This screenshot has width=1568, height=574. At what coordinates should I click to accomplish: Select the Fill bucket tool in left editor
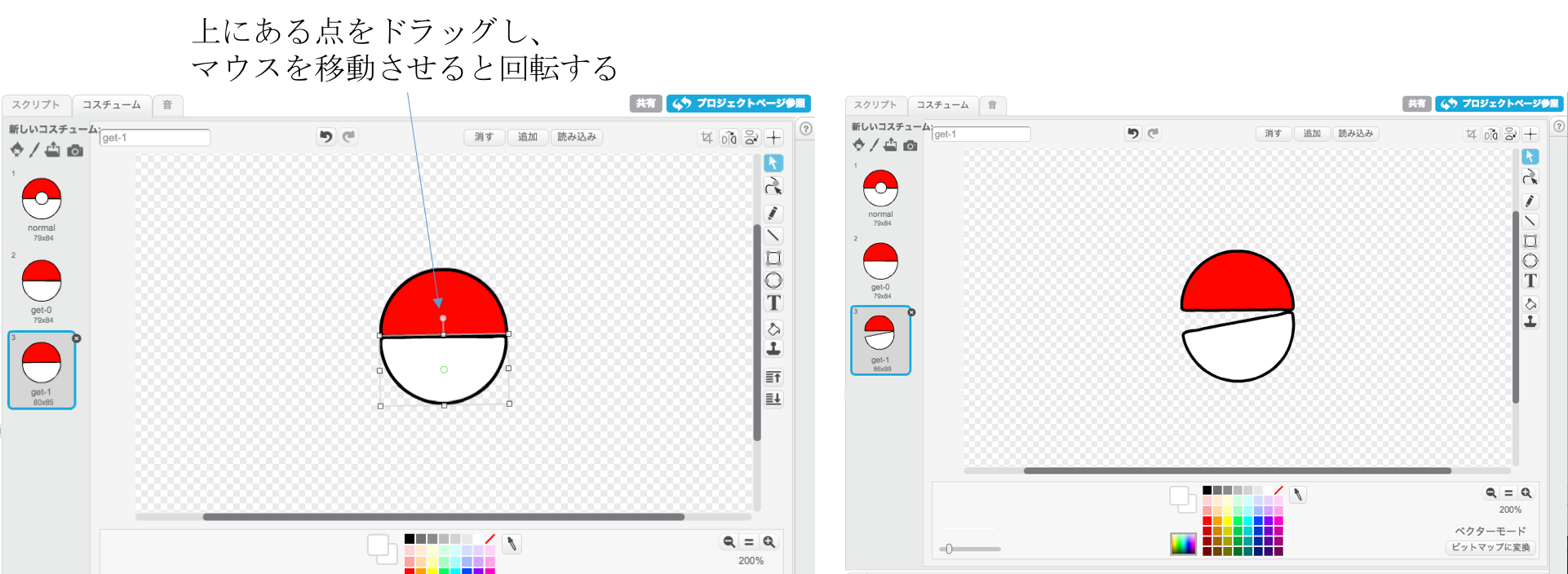click(773, 329)
